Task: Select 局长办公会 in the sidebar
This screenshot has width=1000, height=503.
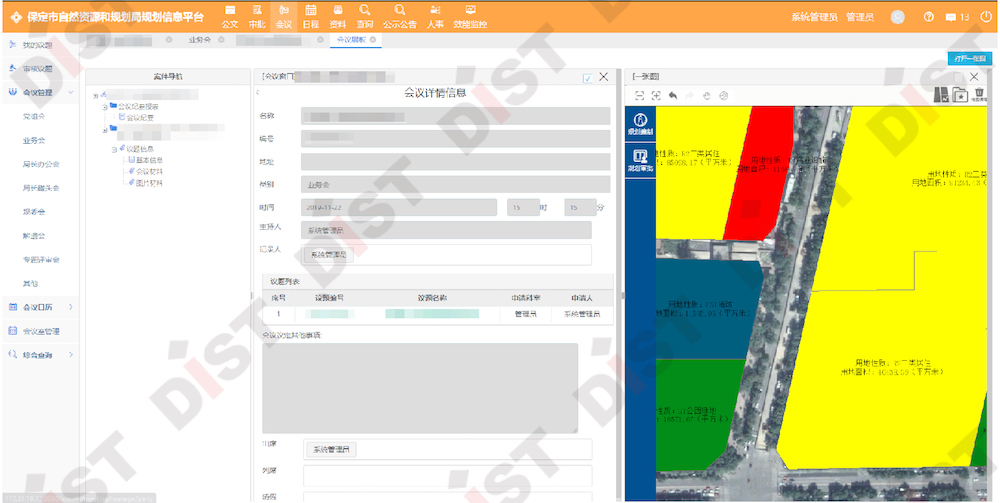Action: [x=41, y=164]
